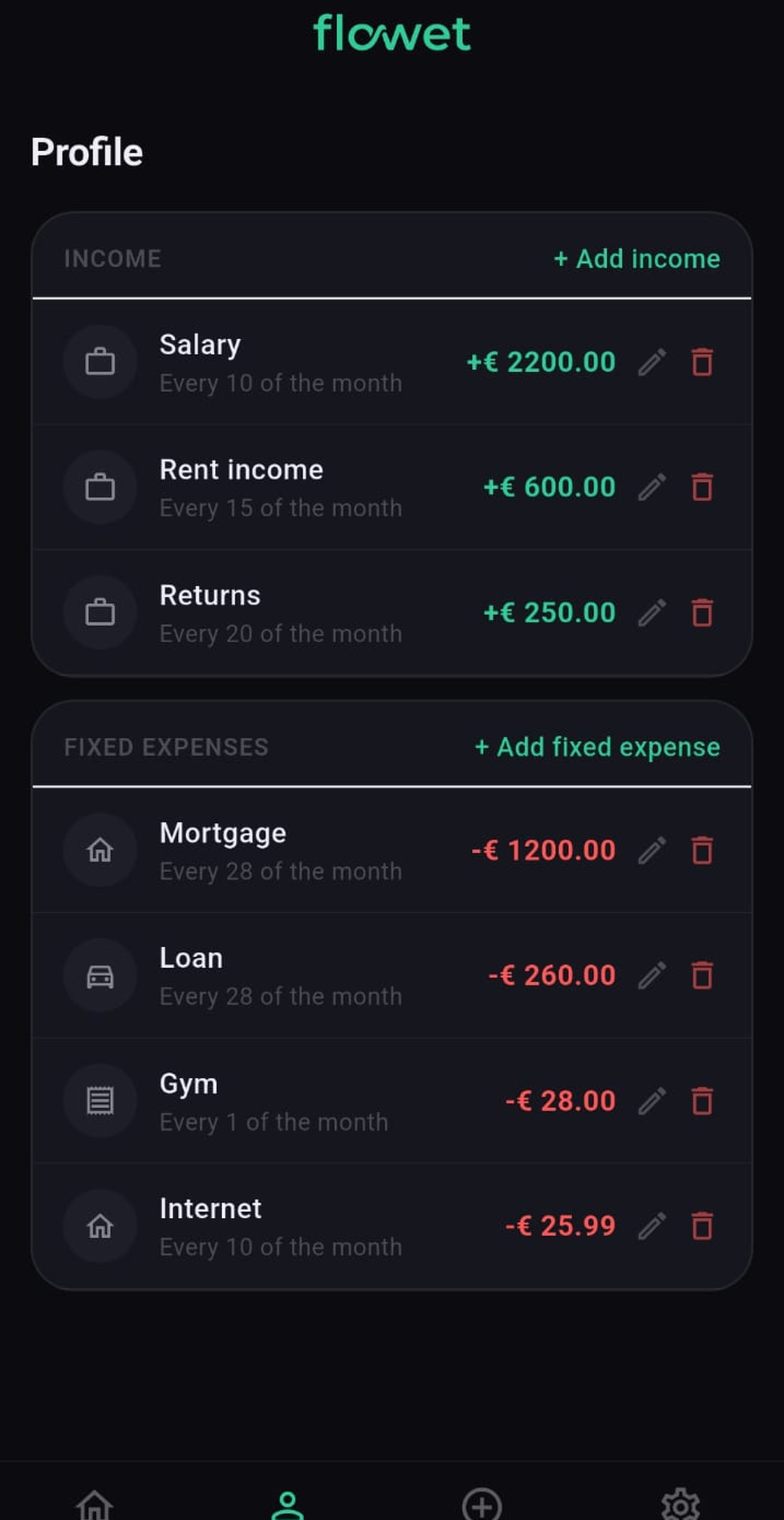Edit the Mortgage expense pencil icon

pyautogui.click(x=652, y=850)
